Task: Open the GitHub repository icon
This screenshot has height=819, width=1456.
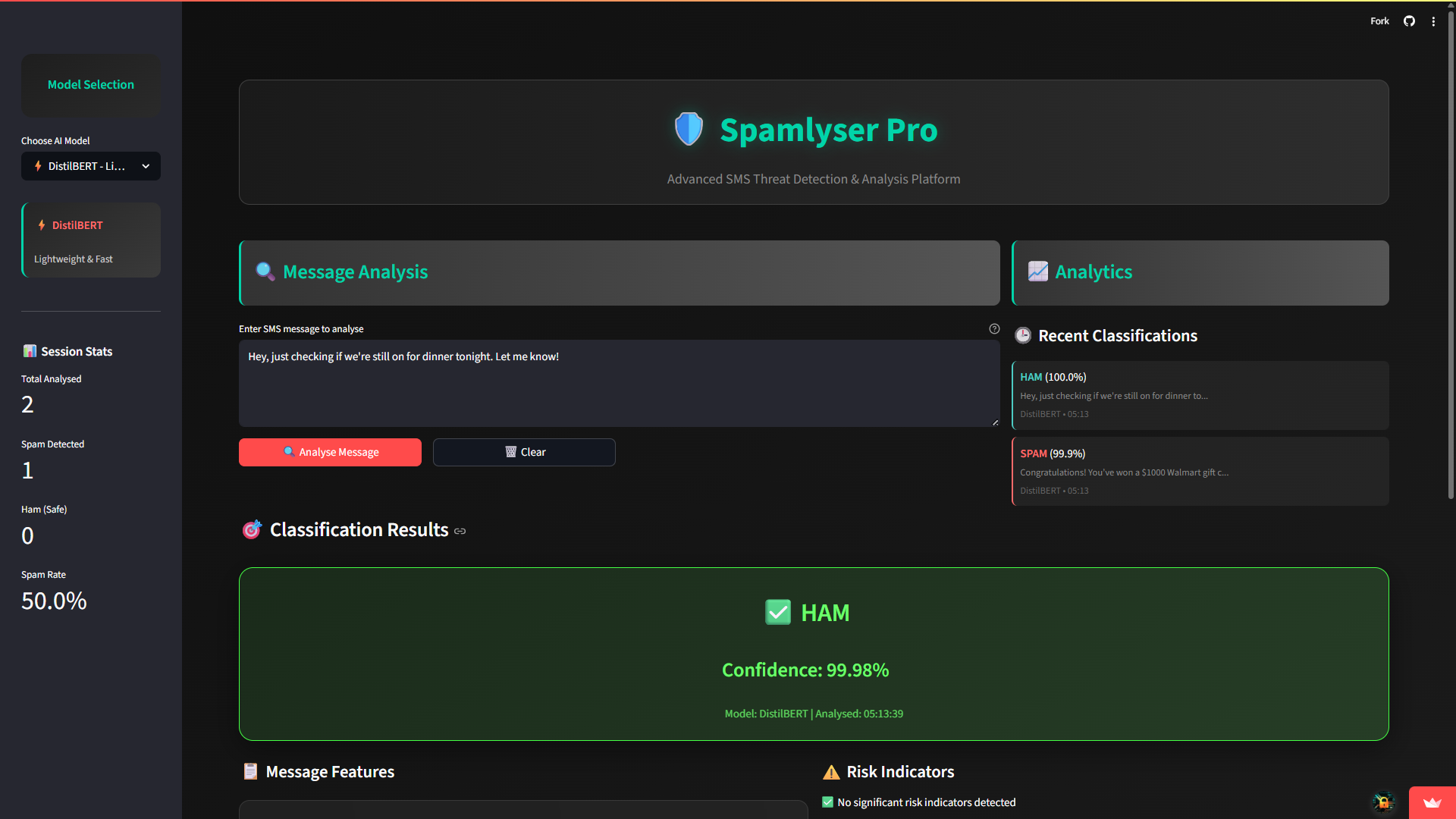Action: [x=1409, y=21]
